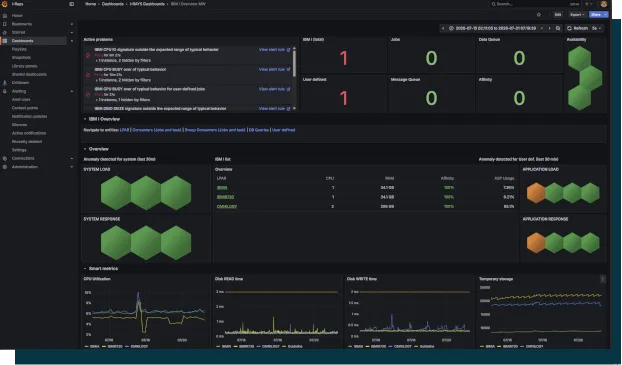Click the orange Application Load hexagon
The image size is (622, 365).
536,193
